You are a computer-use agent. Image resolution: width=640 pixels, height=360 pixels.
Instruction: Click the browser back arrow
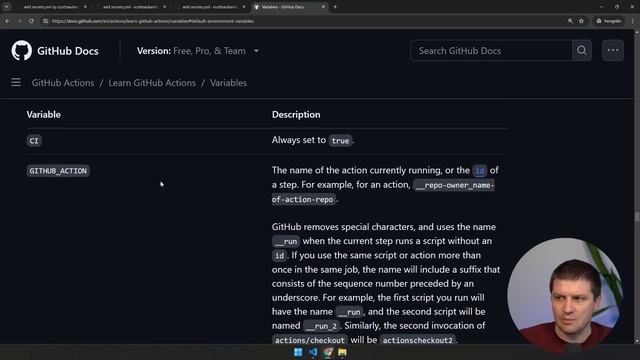click(7, 21)
